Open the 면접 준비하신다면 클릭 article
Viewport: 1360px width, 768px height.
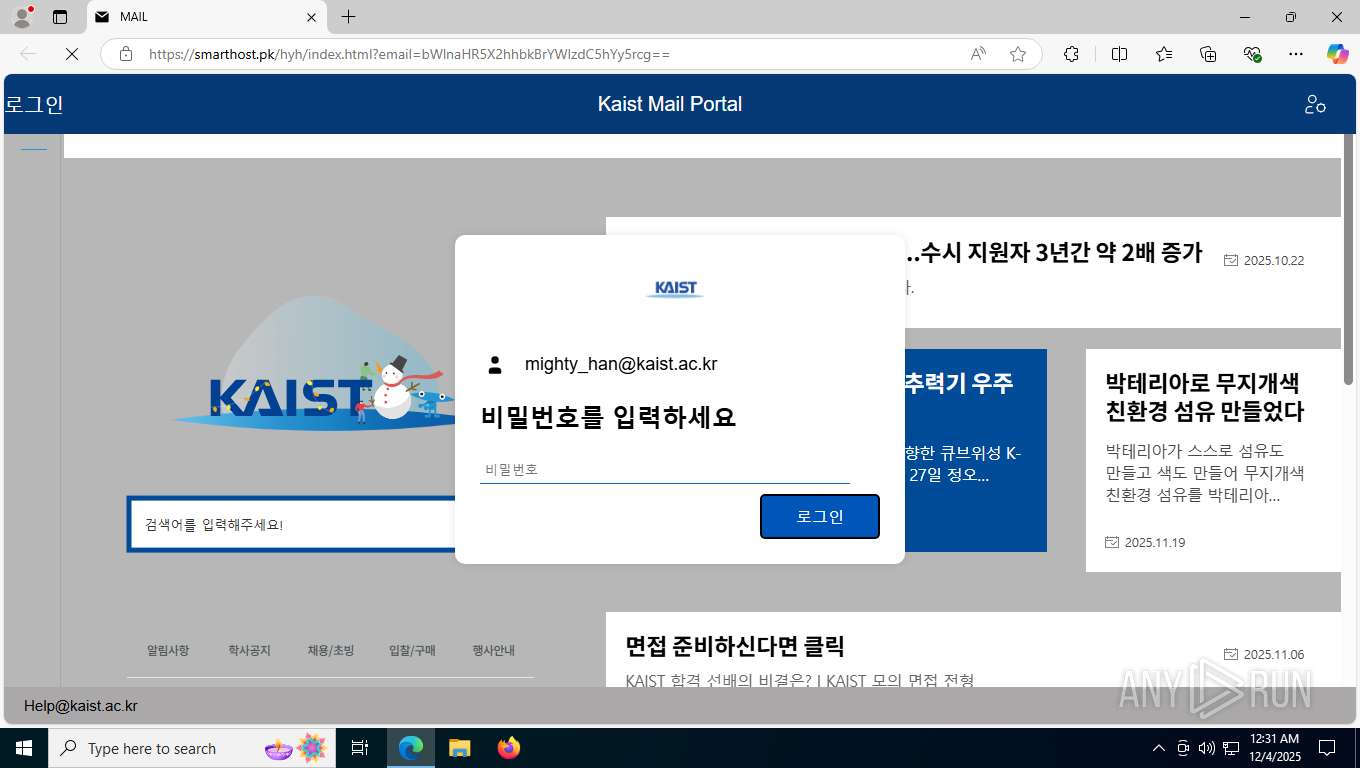tap(735, 646)
